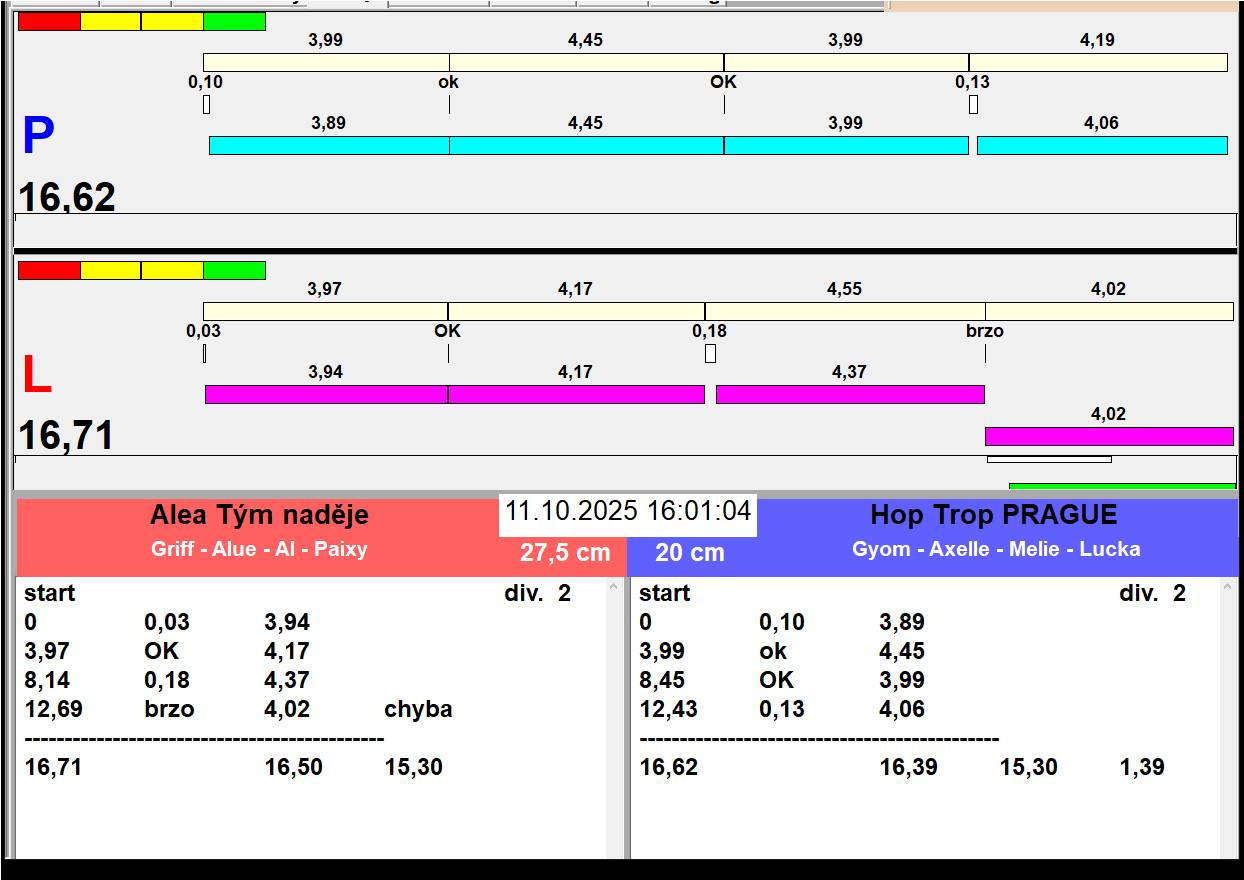Click the large 16,62 total time
The image size is (1244, 880).
pyautogui.click(x=67, y=197)
